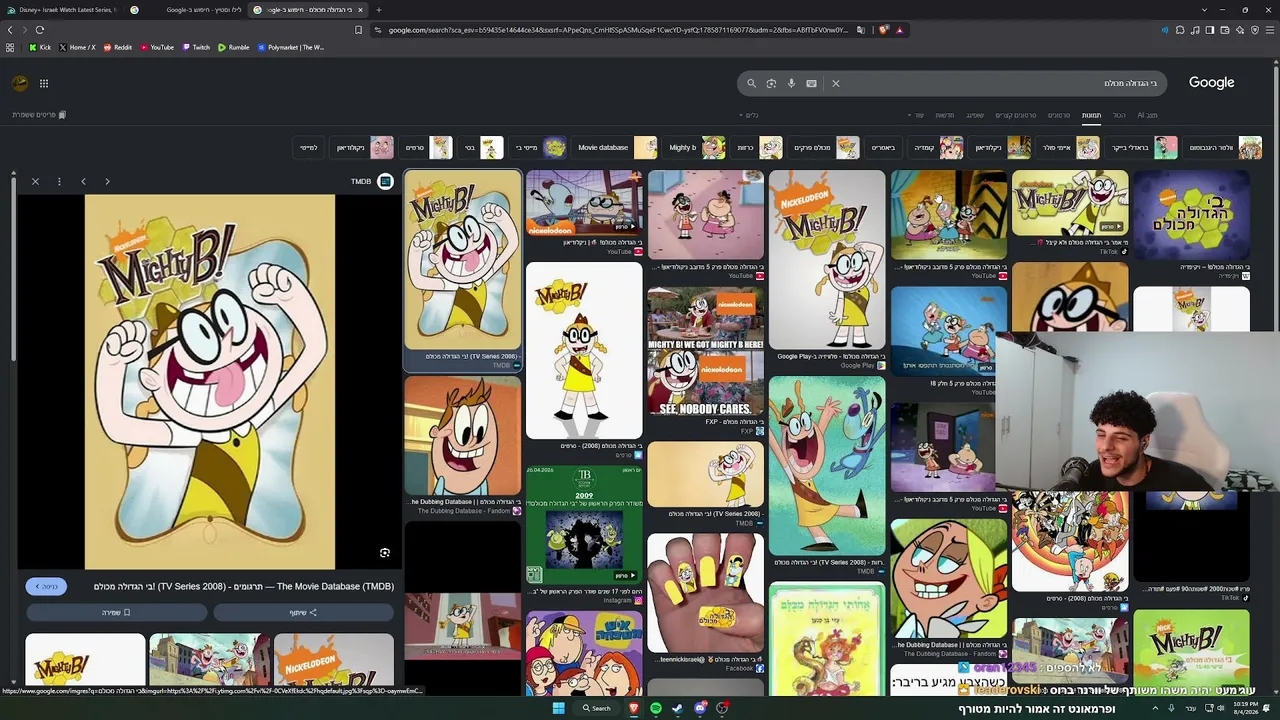Open the Google account avatar
The image size is (1280, 720).
coord(20,83)
